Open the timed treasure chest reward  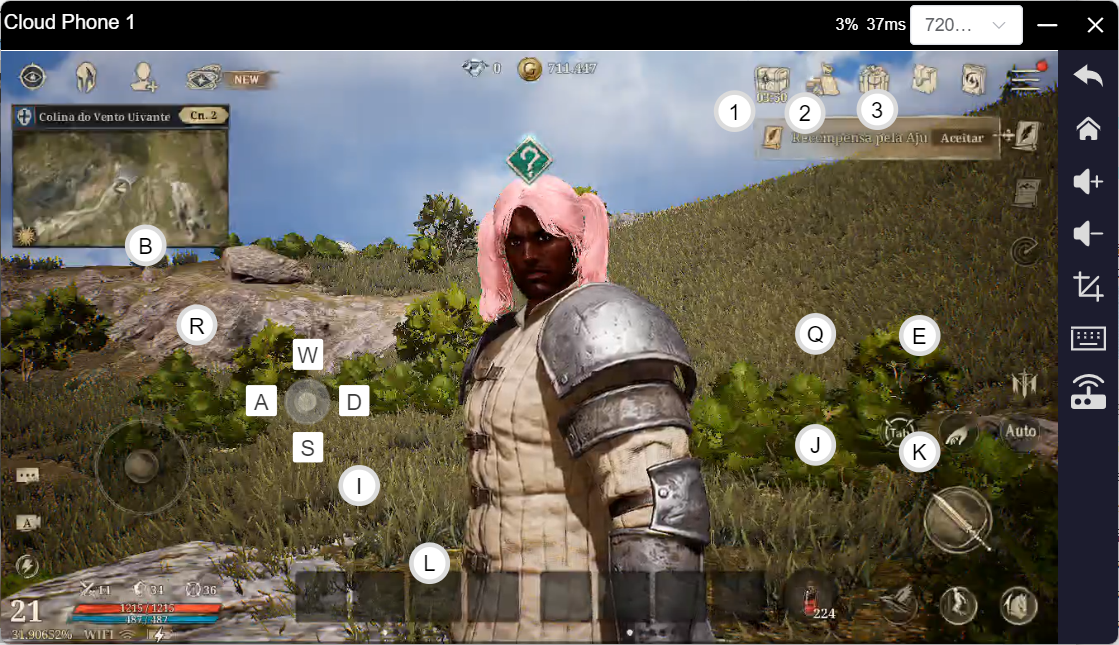pyautogui.click(x=771, y=83)
